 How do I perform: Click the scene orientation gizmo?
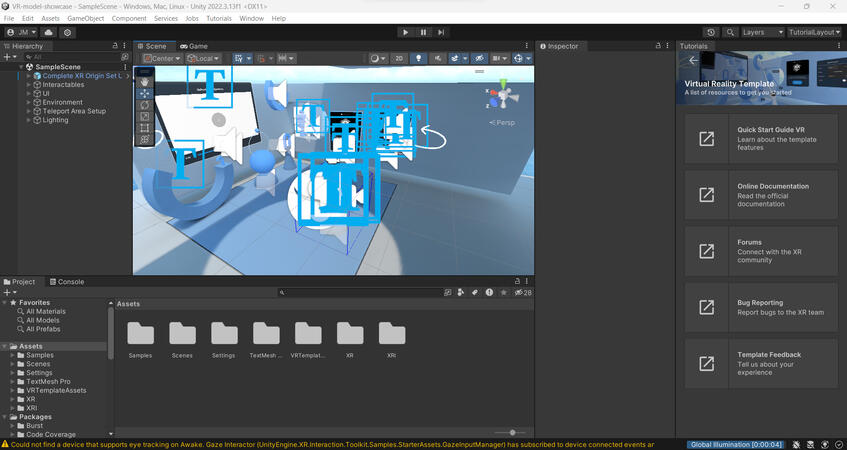click(x=503, y=97)
